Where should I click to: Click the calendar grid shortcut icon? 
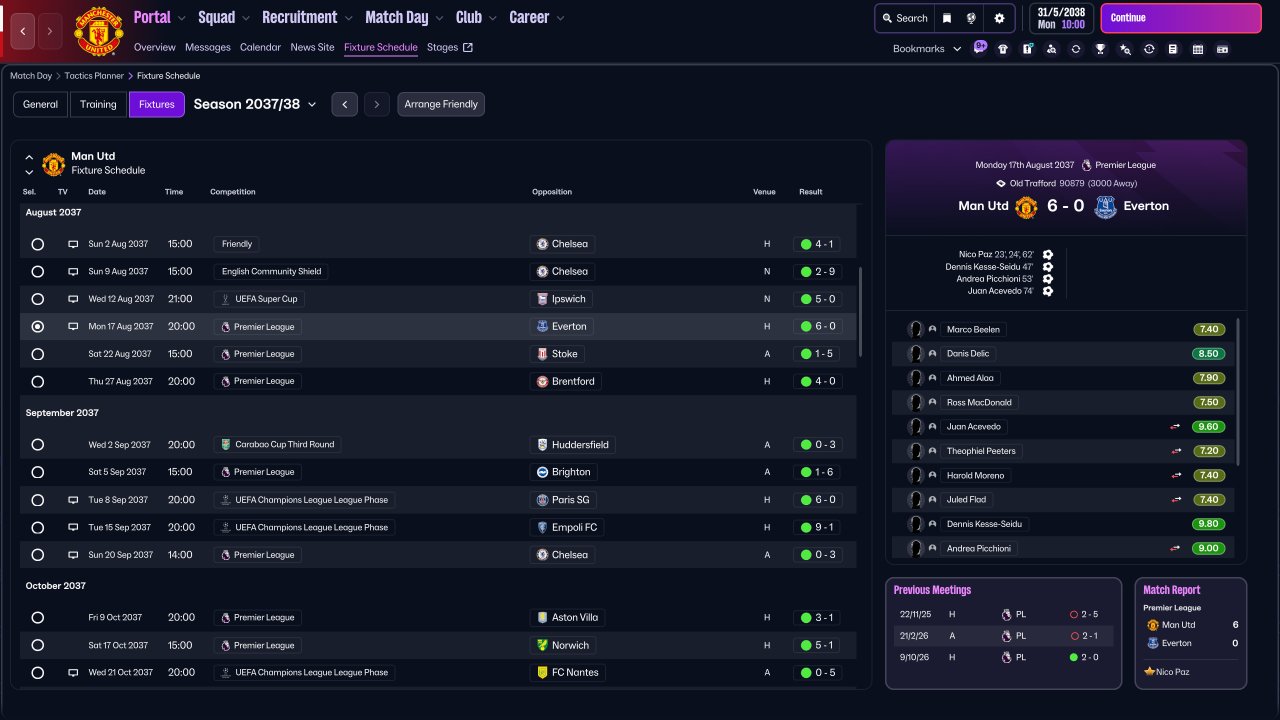pos(1197,49)
